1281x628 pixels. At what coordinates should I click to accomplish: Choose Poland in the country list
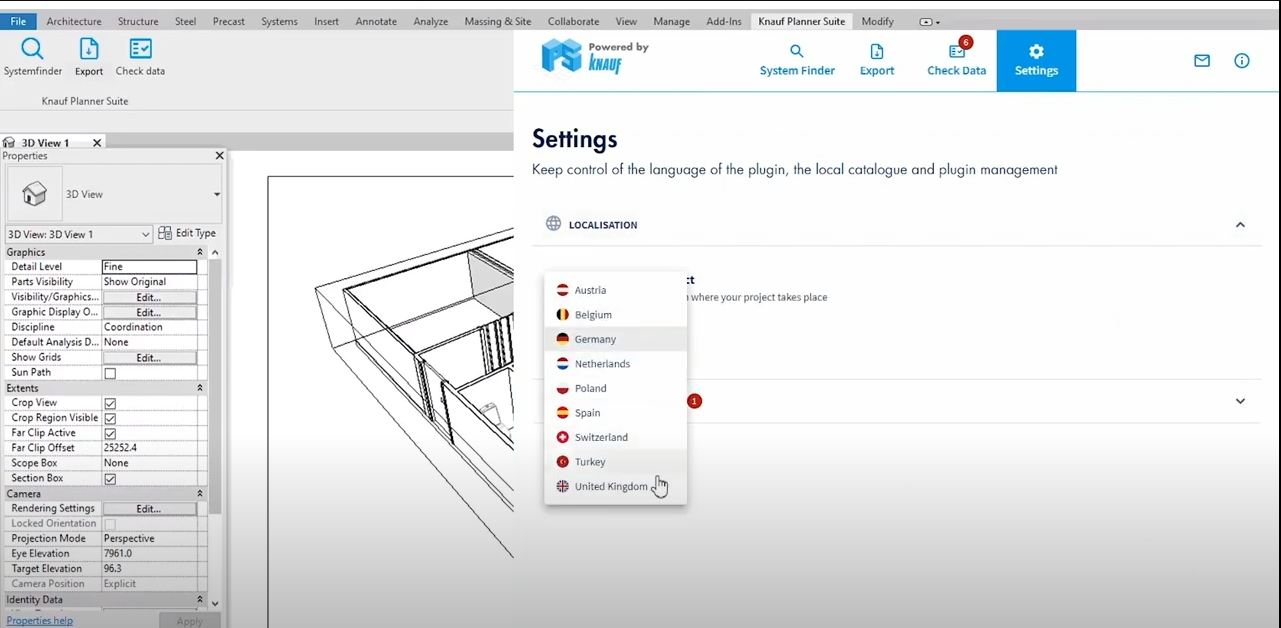pyautogui.click(x=616, y=388)
